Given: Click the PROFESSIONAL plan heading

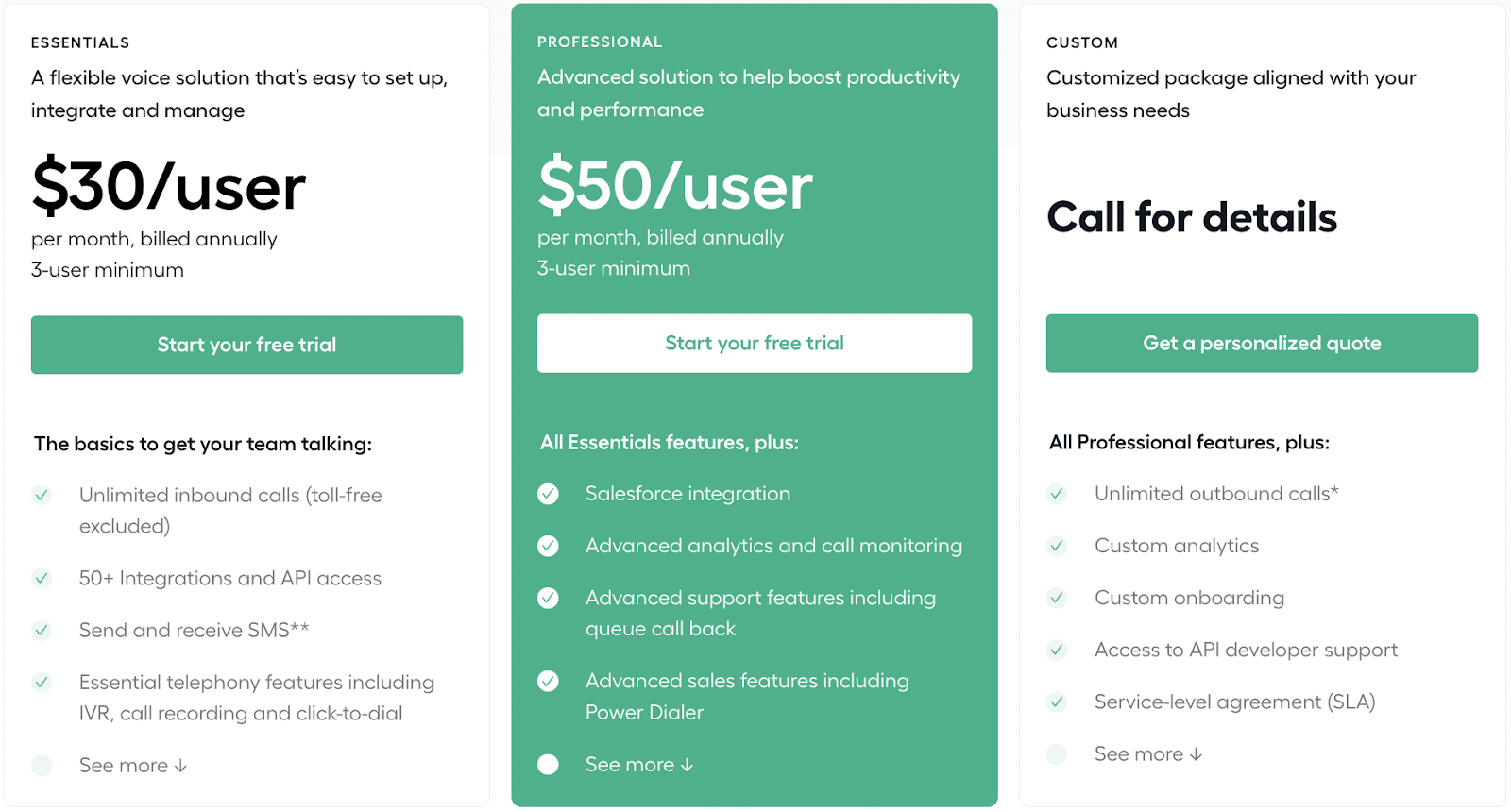Looking at the screenshot, I should (600, 42).
